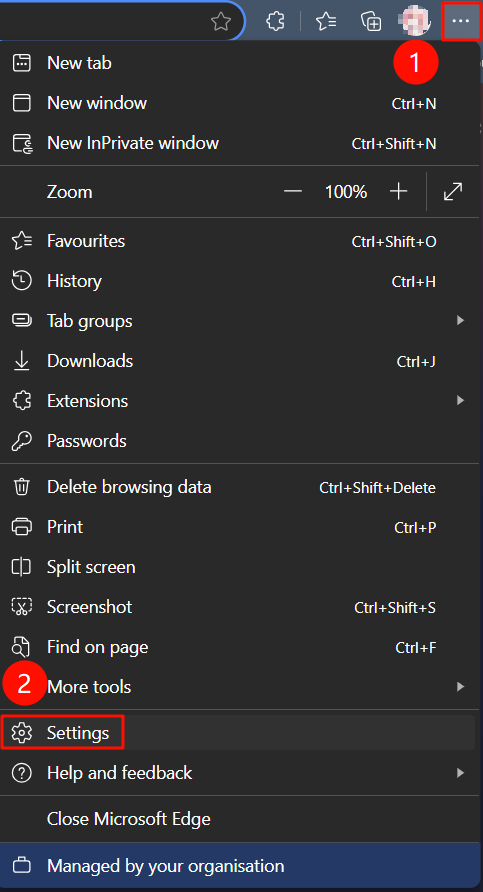The image size is (483, 892).
Task: Open the Collections toolbar icon
Action: pyautogui.click(x=371, y=22)
